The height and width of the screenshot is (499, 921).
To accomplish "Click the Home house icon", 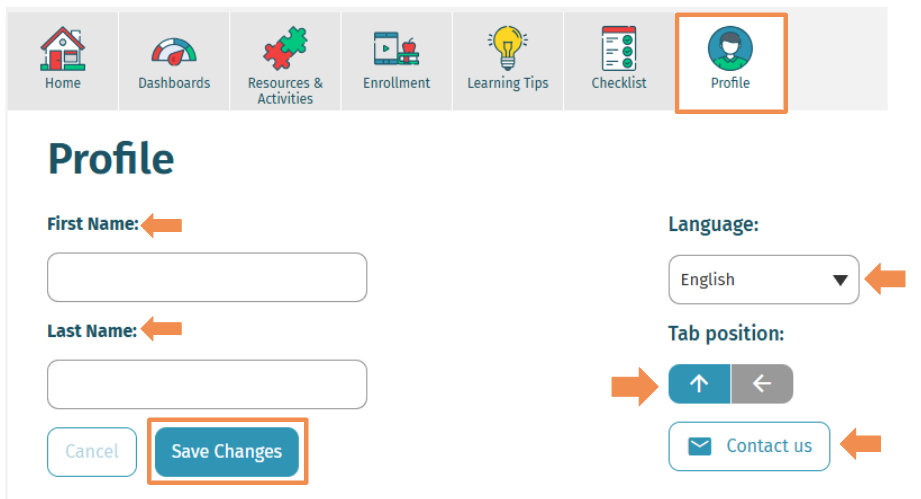I will pyautogui.click(x=62, y=48).
